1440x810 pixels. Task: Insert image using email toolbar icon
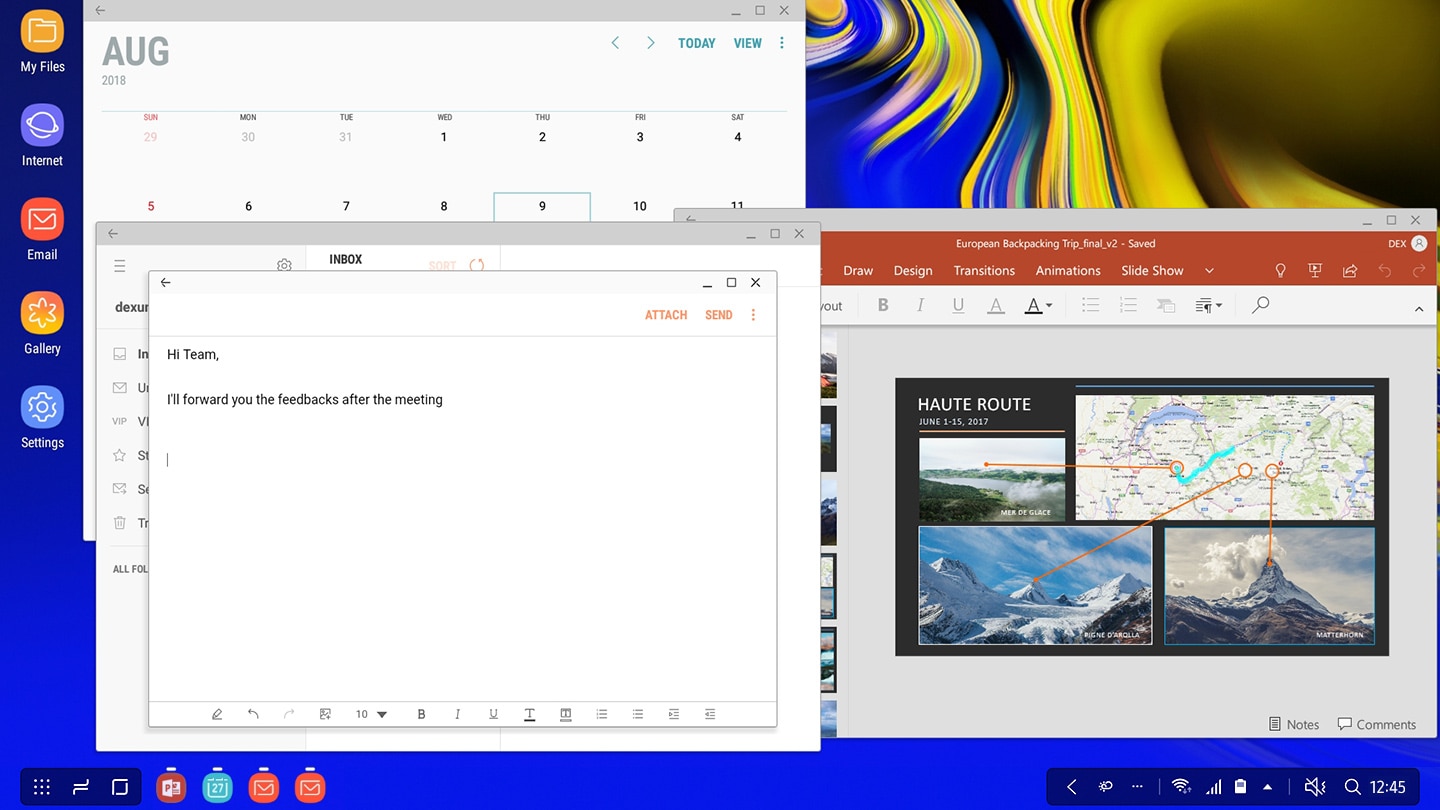325,714
